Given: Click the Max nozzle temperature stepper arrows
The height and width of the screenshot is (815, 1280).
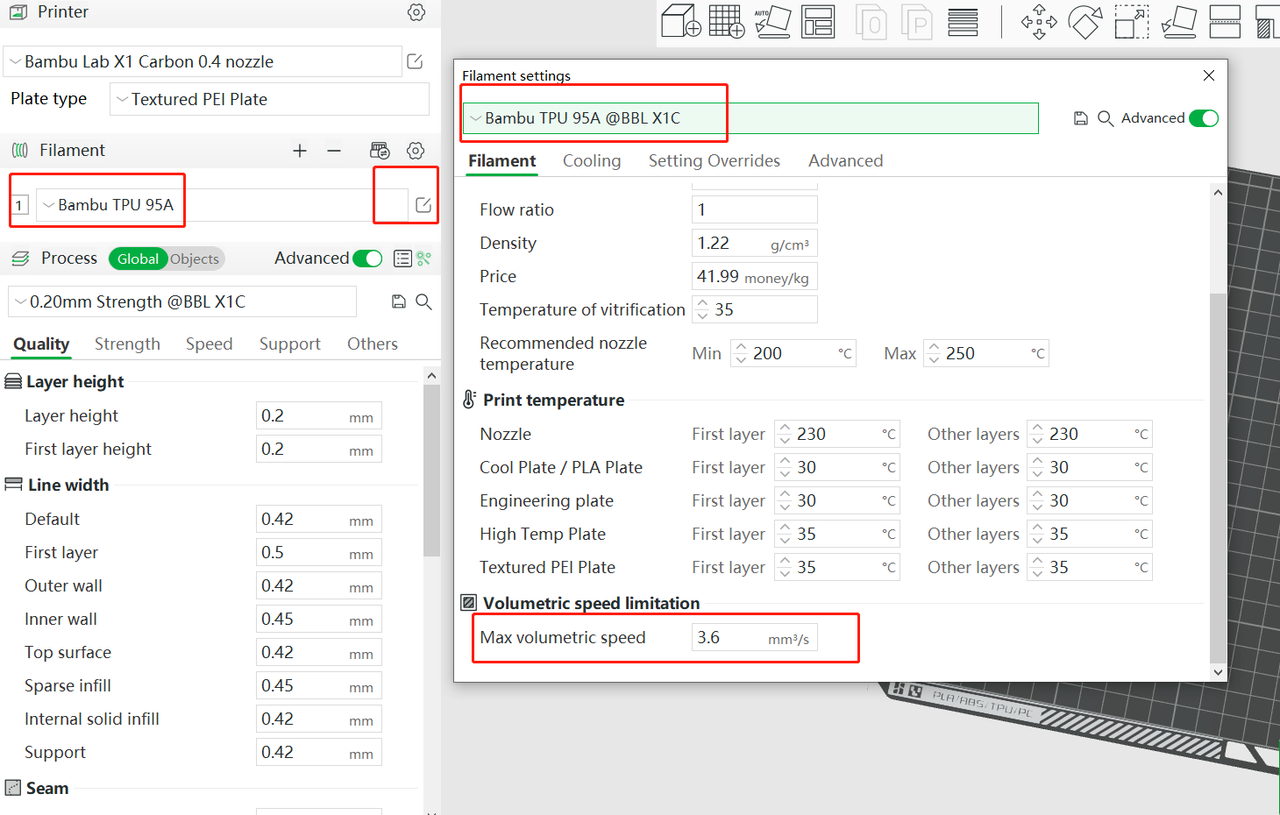Looking at the screenshot, I should click(x=932, y=353).
